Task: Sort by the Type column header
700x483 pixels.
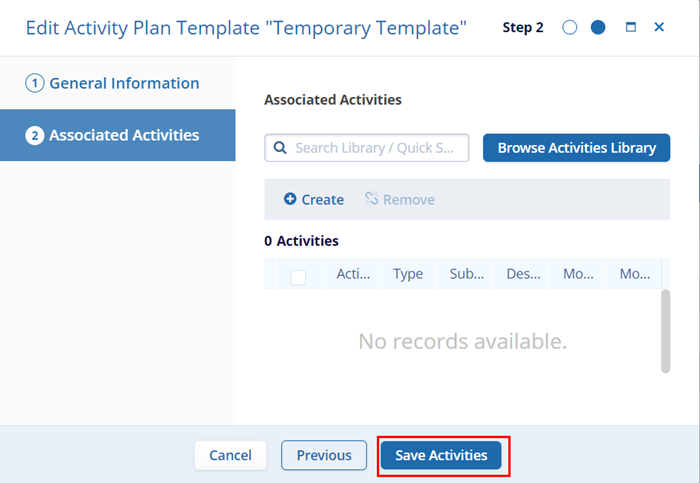Action: click(408, 274)
